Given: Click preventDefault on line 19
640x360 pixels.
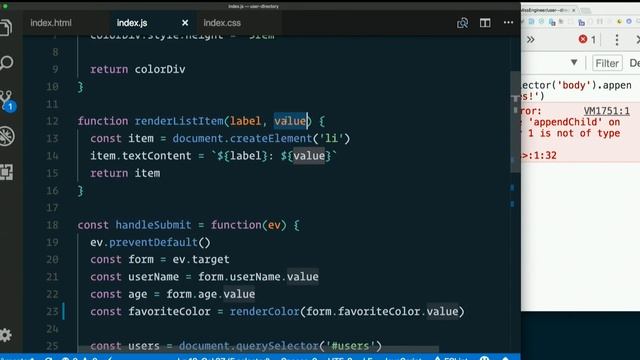Looking at the screenshot, I should pos(153,242).
